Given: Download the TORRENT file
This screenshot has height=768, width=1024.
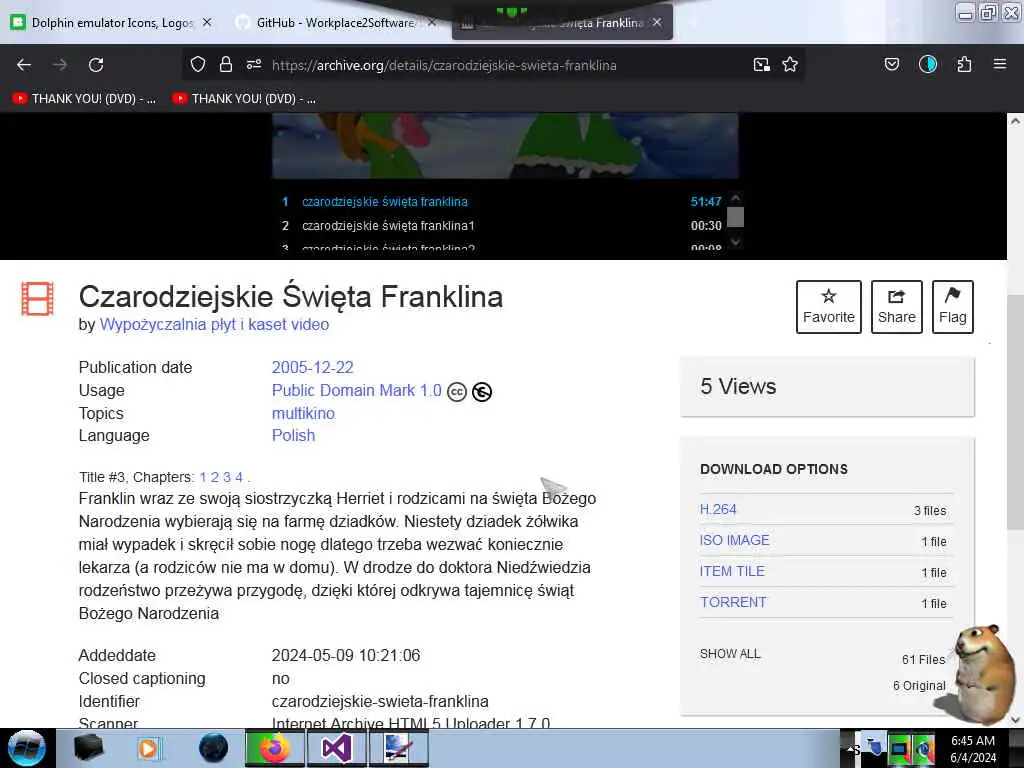Looking at the screenshot, I should click(x=733, y=602).
